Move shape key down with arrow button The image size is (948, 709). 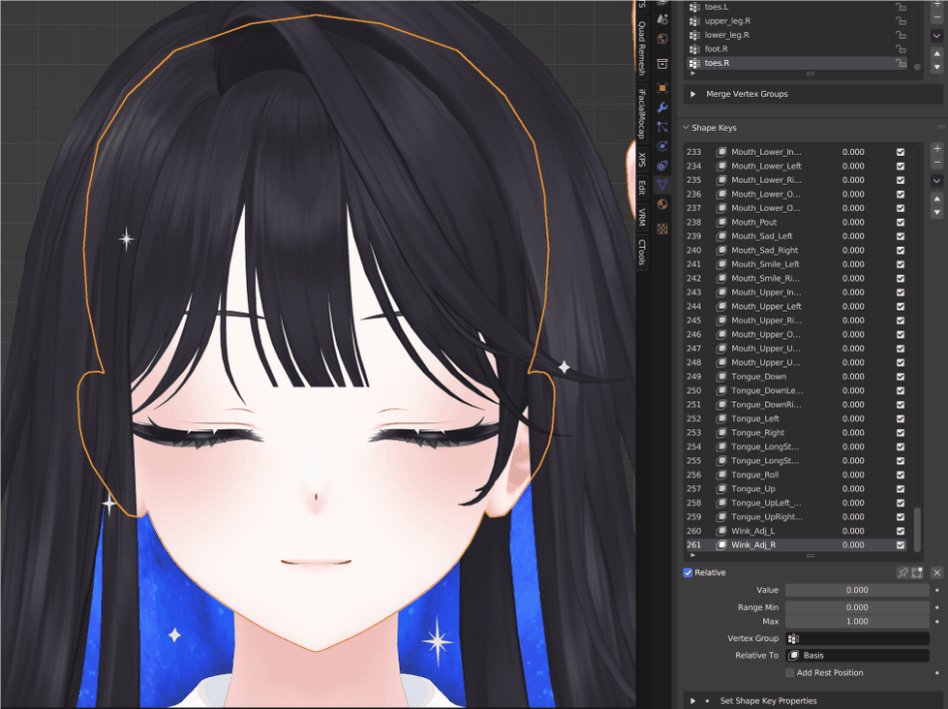[x=937, y=213]
